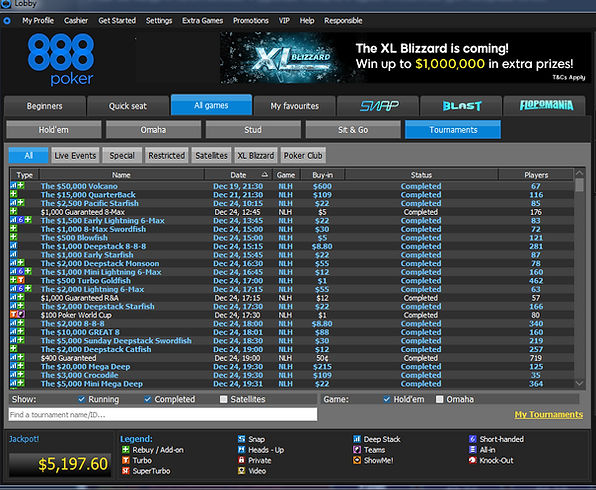
Task: Filter by XL Blizzard tournaments
Action: (255, 155)
